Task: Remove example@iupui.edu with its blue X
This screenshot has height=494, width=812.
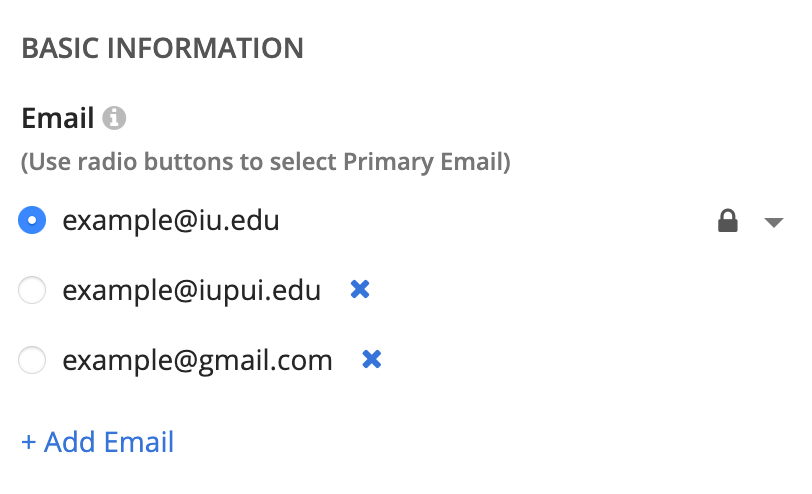Action: [360, 289]
